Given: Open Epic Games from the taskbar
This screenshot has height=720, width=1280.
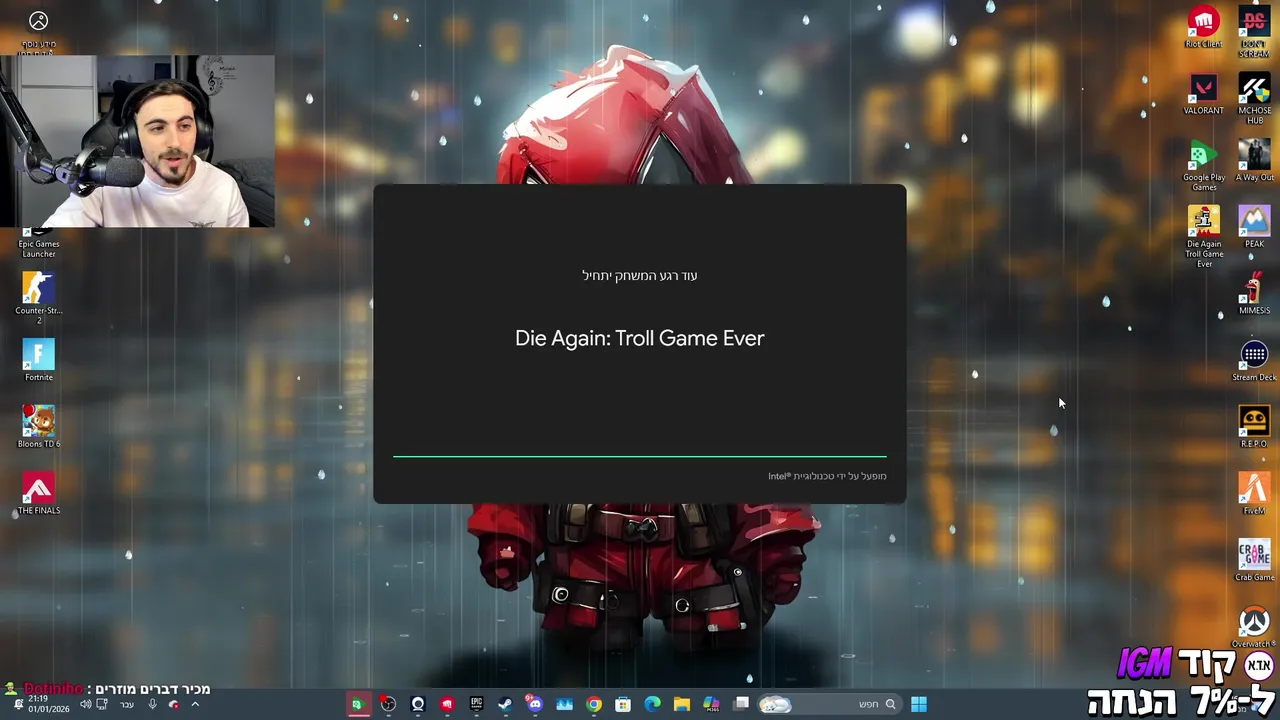Looking at the screenshot, I should tap(476, 704).
